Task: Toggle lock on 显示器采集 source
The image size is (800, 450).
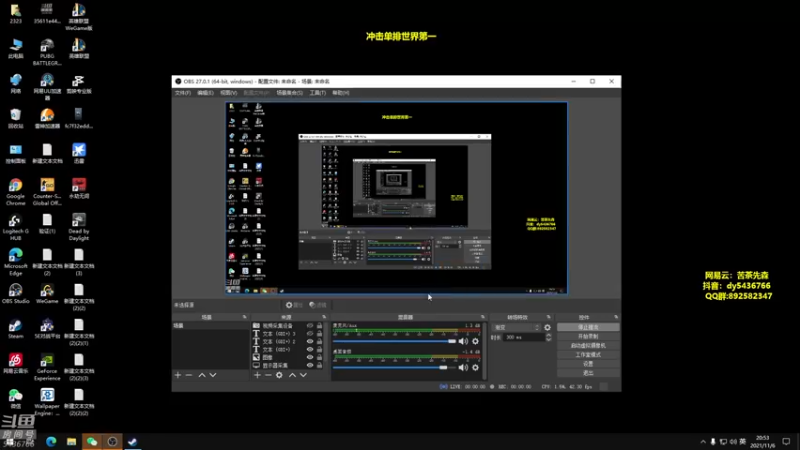Action: coord(319,365)
